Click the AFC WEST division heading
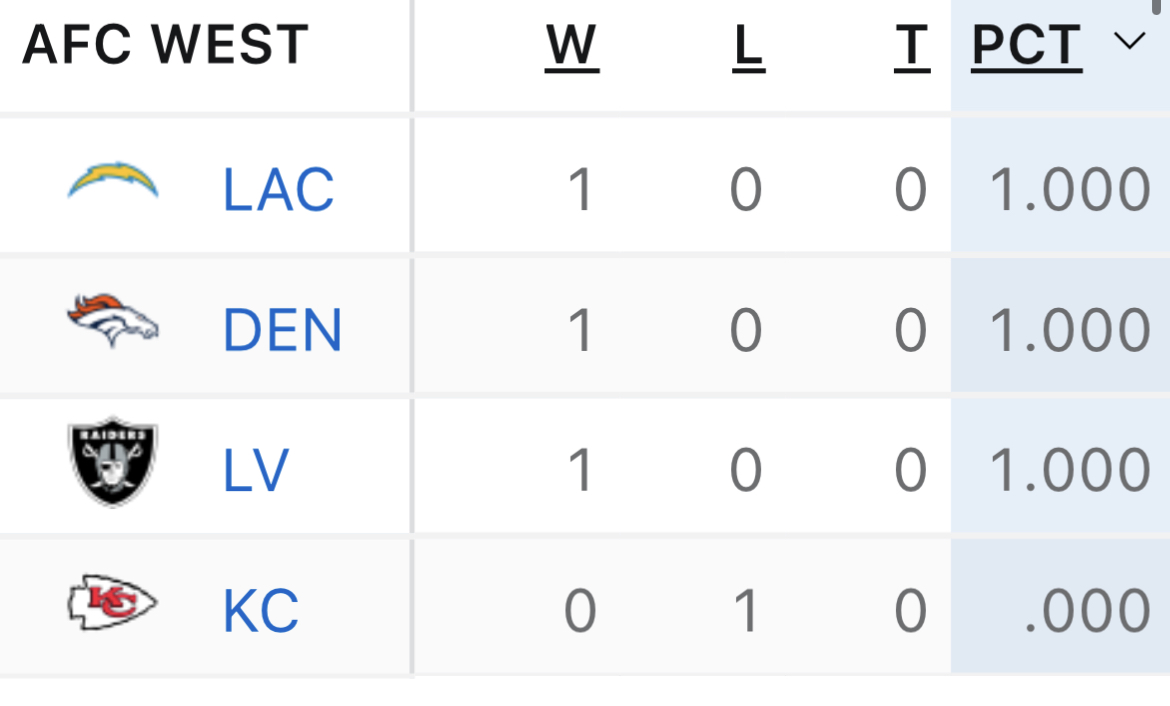This screenshot has width=1170, height=706. tap(166, 44)
